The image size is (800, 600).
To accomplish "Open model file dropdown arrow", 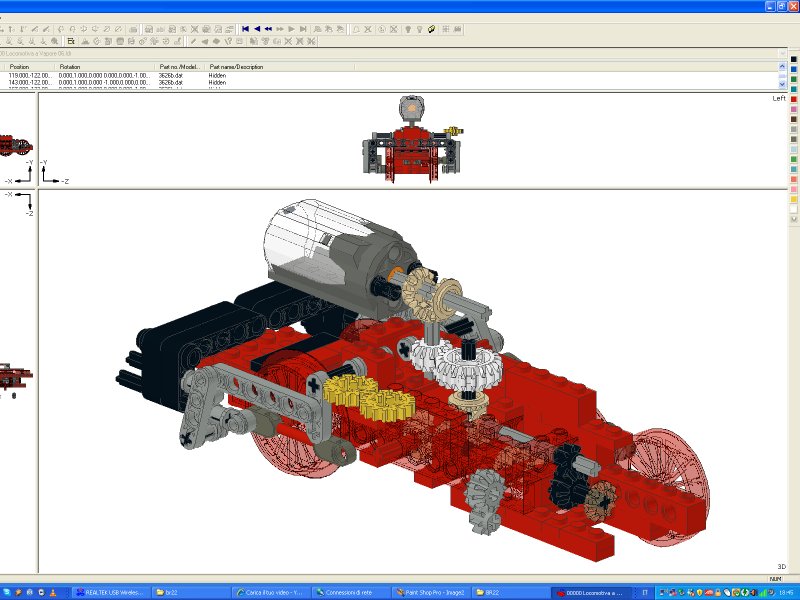I will point(783,53).
